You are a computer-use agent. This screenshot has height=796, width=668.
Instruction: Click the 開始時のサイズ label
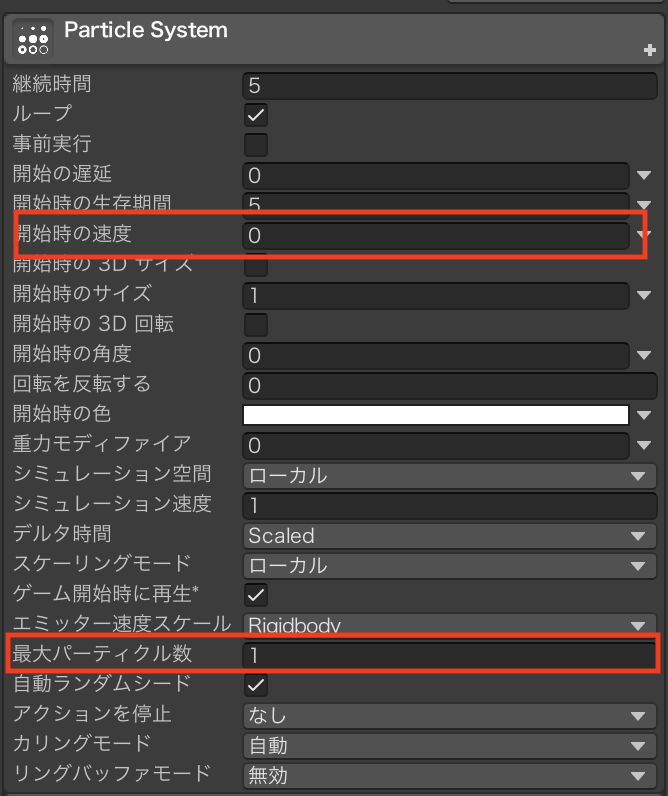point(82,293)
